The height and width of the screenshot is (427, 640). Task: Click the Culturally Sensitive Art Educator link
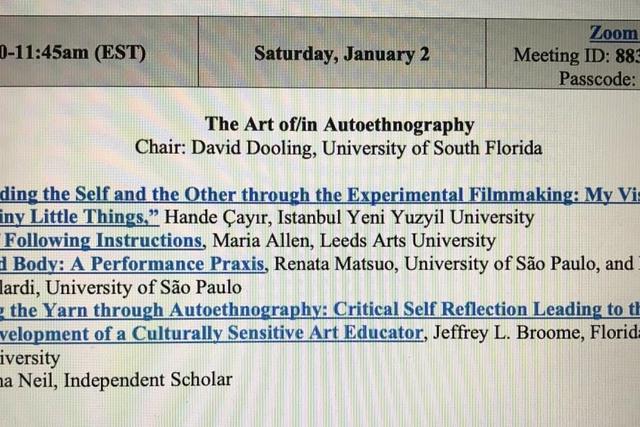211,333
